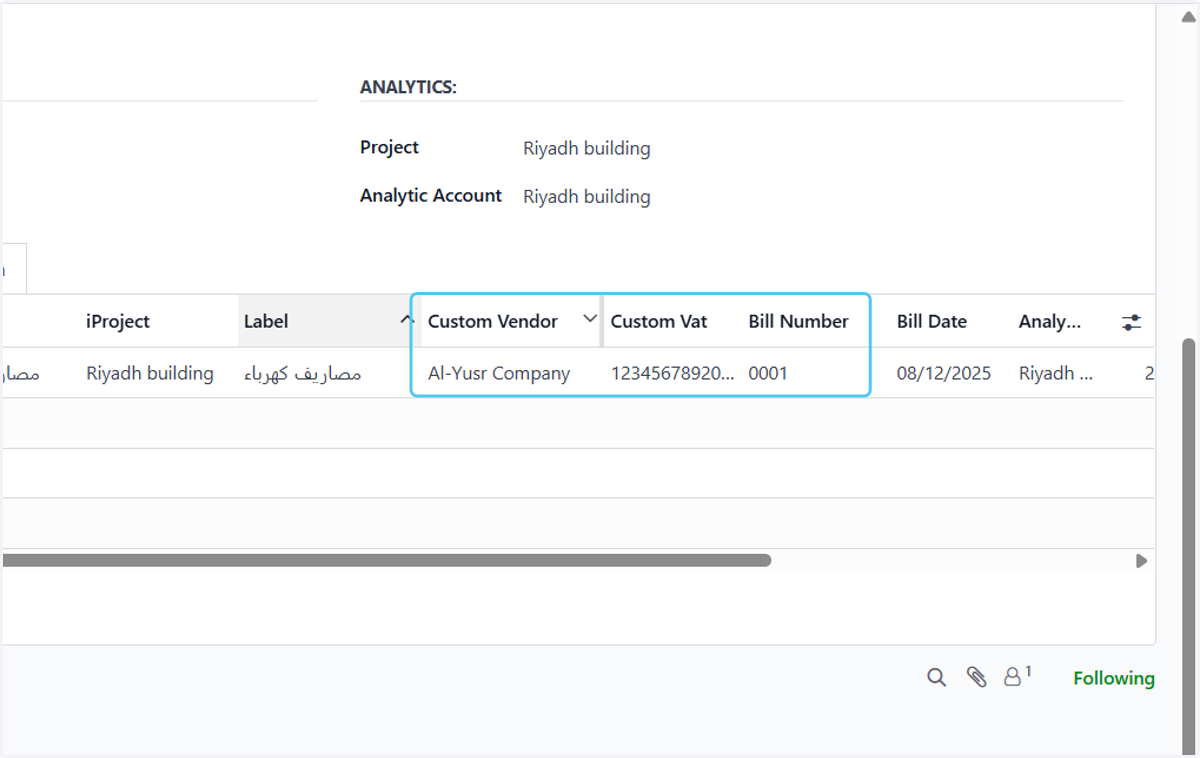Expand the Custom Vendor column chevron

(x=590, y=319)
